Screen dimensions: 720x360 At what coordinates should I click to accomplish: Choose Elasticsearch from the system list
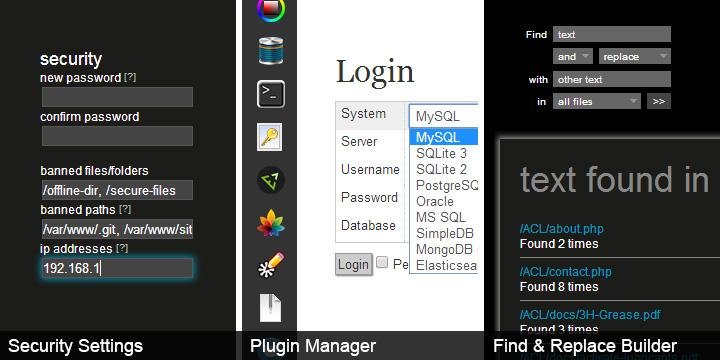444,265
